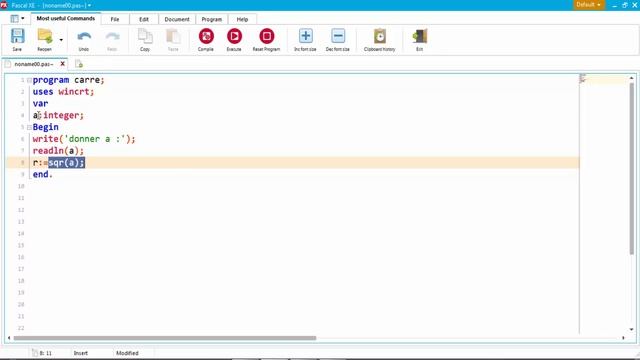Click the scroll down arrow

[x=631, y=329]
